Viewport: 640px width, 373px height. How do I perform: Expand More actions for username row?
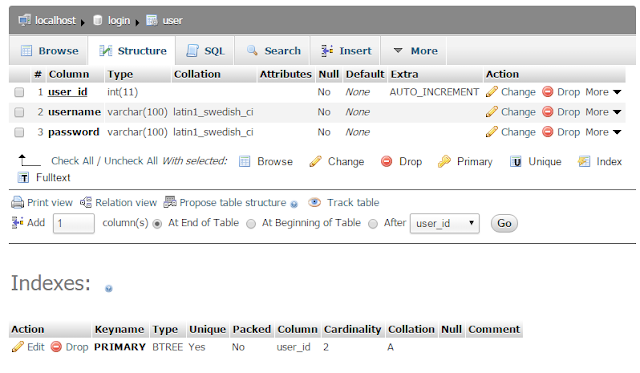point(603,112)
